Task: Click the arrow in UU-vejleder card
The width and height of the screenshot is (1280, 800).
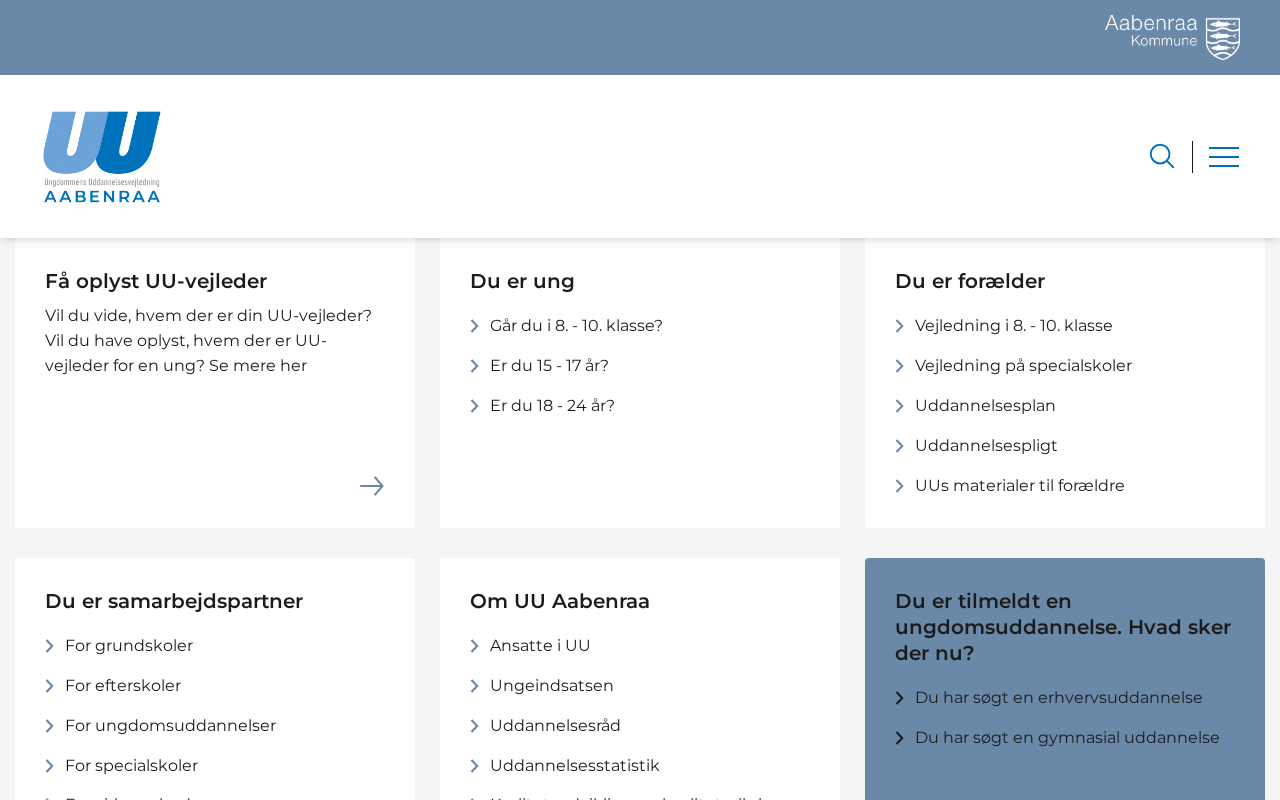Action: [372, 486]
